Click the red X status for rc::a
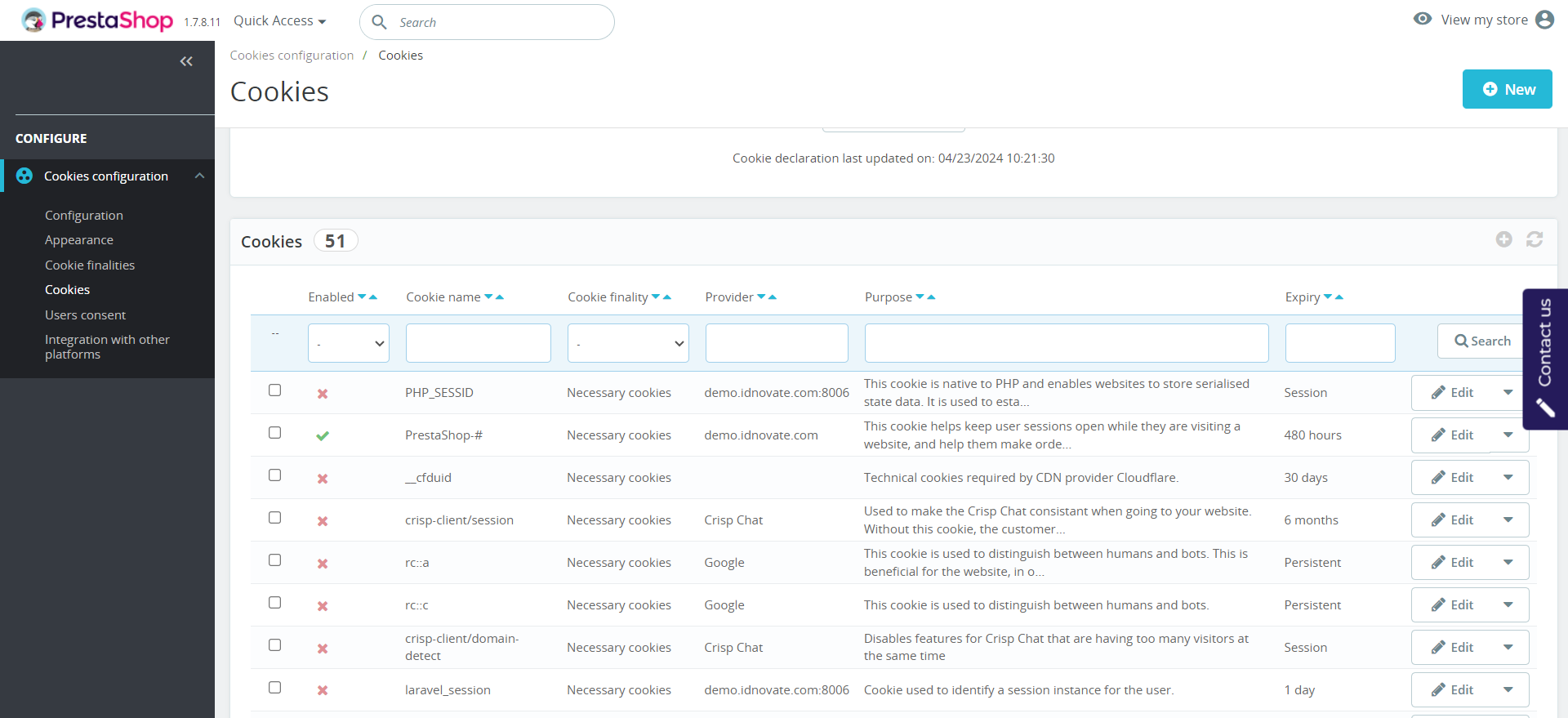This screenshot has height=718, width=1568. (x=323, y=564)
